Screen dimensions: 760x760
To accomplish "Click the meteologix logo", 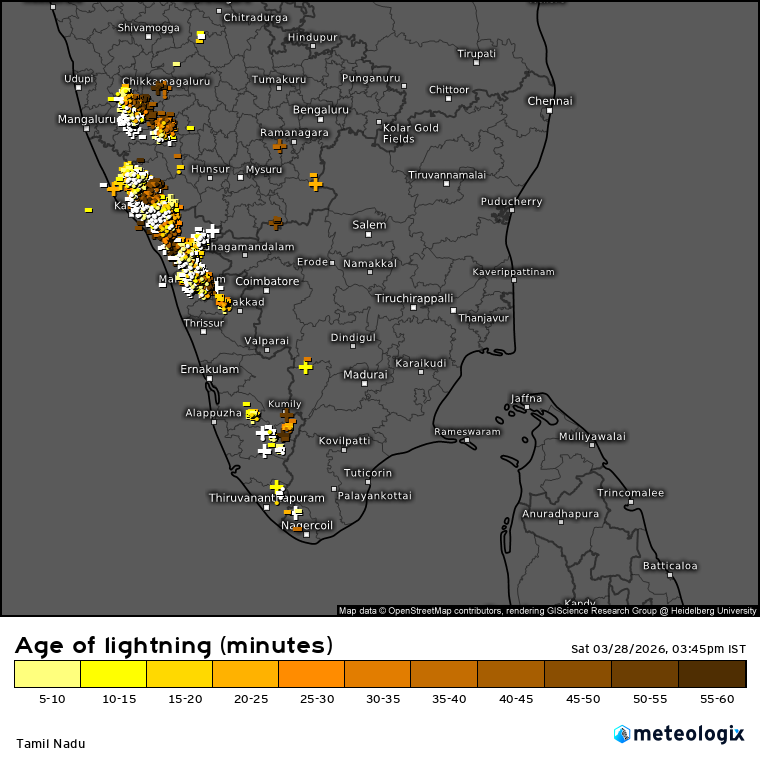I will coord(679,734).
